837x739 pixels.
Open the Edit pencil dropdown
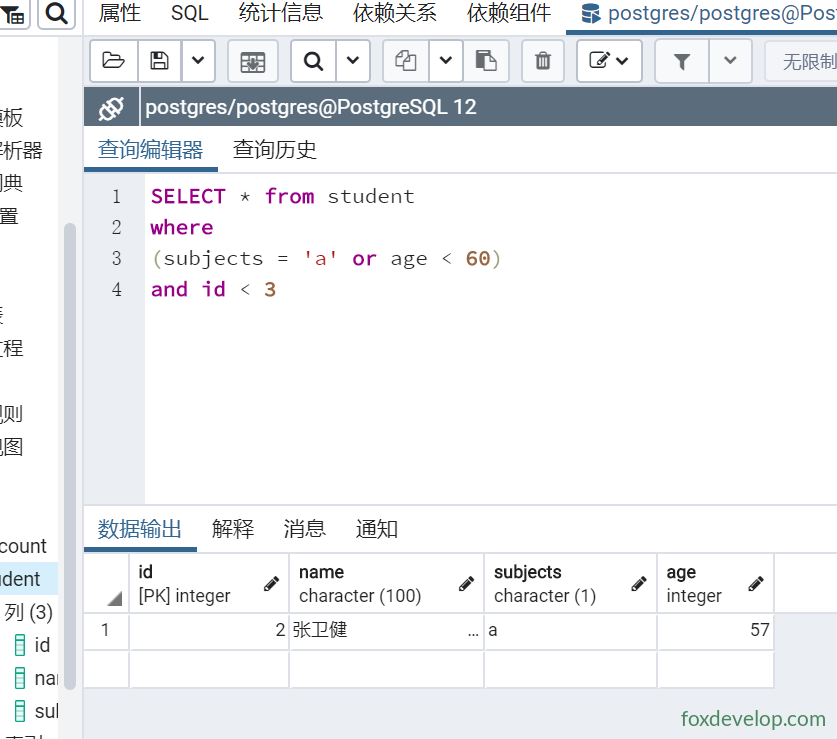point(609,61)
